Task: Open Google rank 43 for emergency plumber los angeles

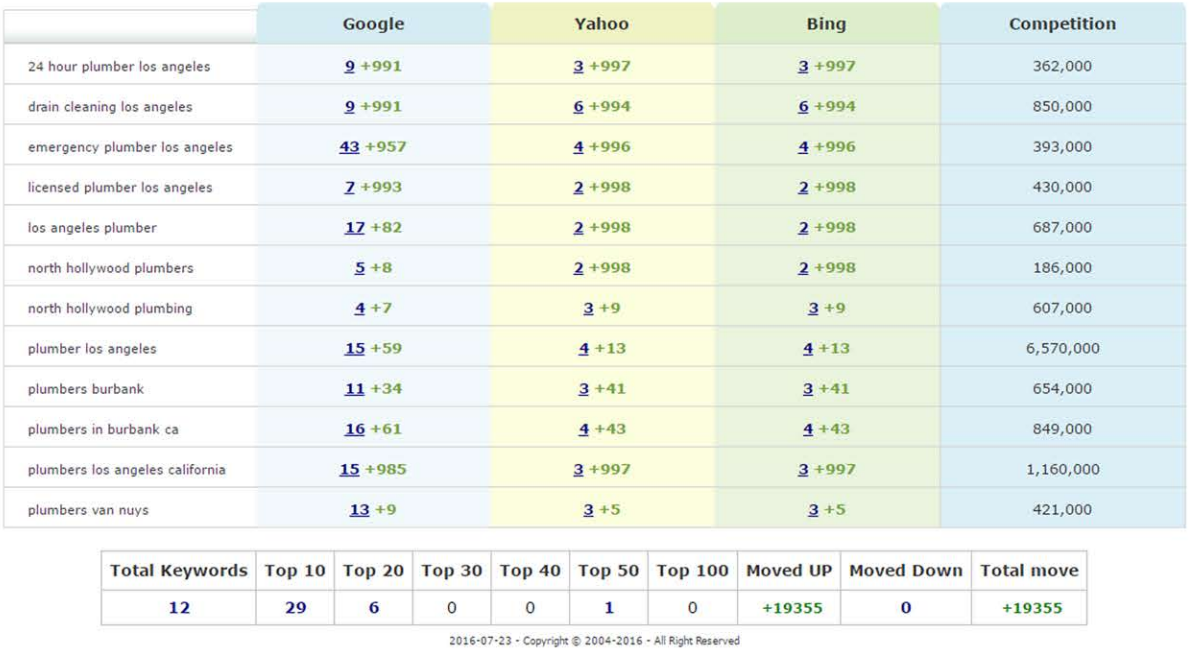Action: pyautogui.click(x=350, y=146)
